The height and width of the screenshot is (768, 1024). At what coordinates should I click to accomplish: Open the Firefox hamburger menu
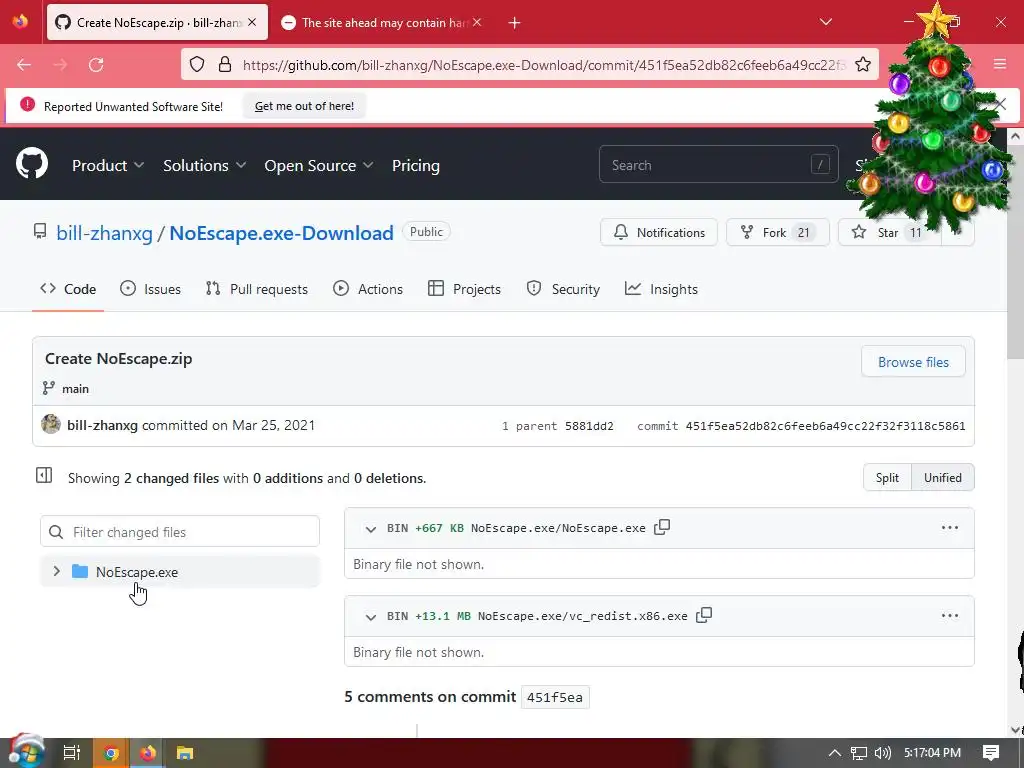click(x=1000, y=64)
